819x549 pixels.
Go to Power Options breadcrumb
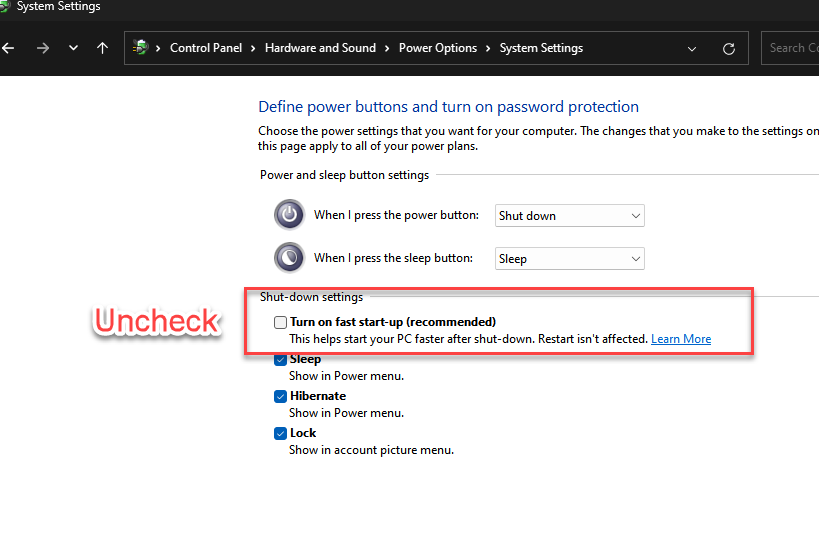(x=435, y=48)
